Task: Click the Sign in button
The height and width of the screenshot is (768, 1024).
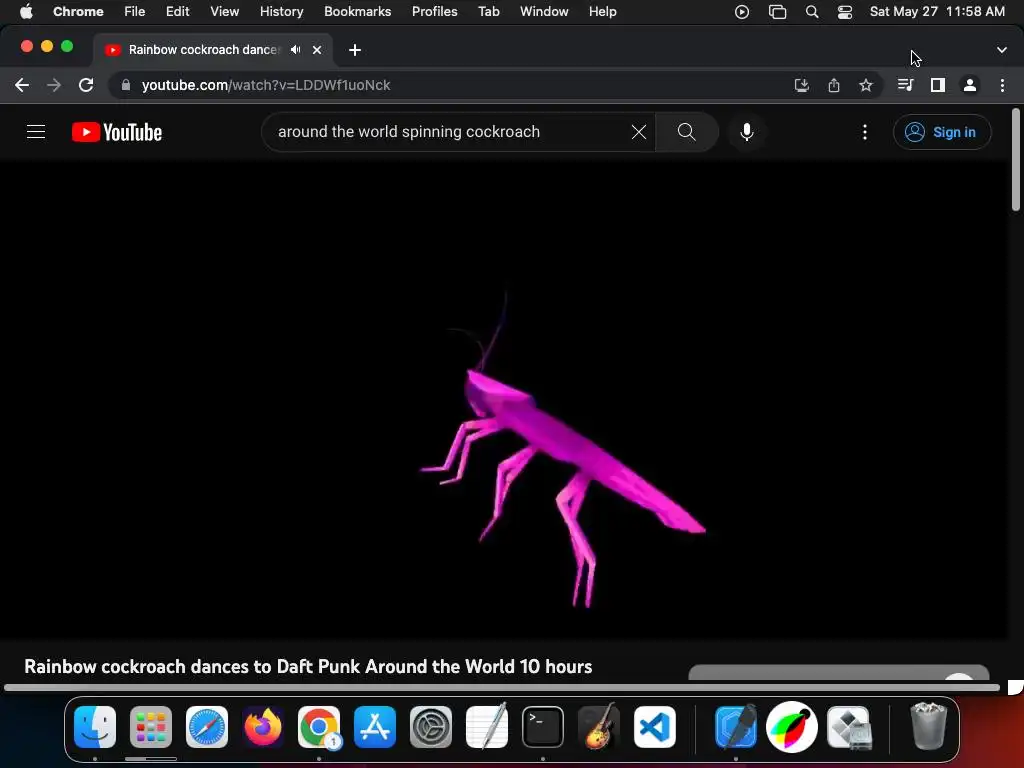Action: (942, 132)
